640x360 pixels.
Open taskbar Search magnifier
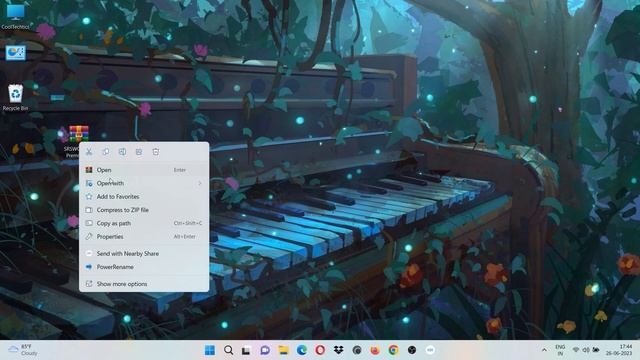pyautogui.click(x=229, y=350)
